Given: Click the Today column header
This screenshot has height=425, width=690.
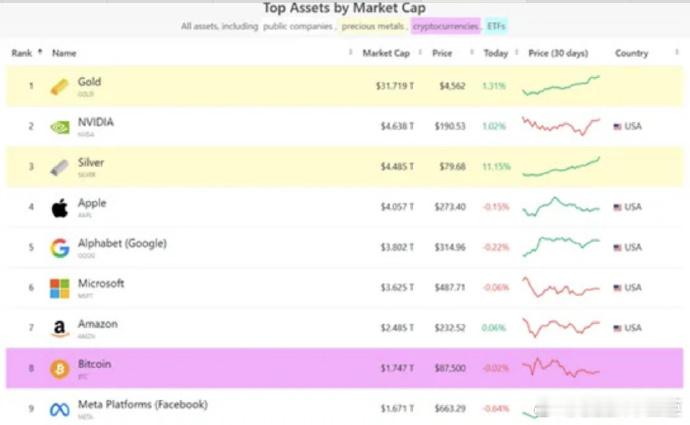Looking at the screenshot, I should click(495, 53).
